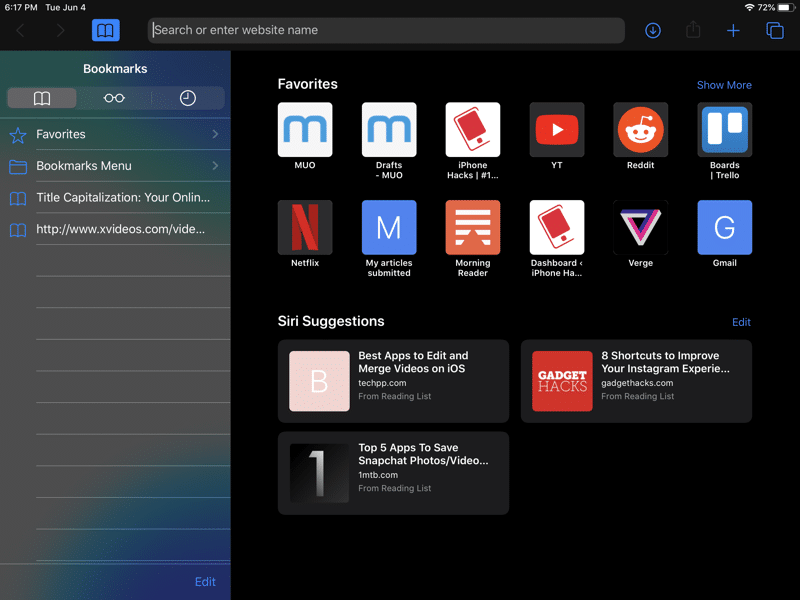This screenshot has width=800, height=600.
Task: Expand the Favorites folder chevron
Action: point(215,134)
